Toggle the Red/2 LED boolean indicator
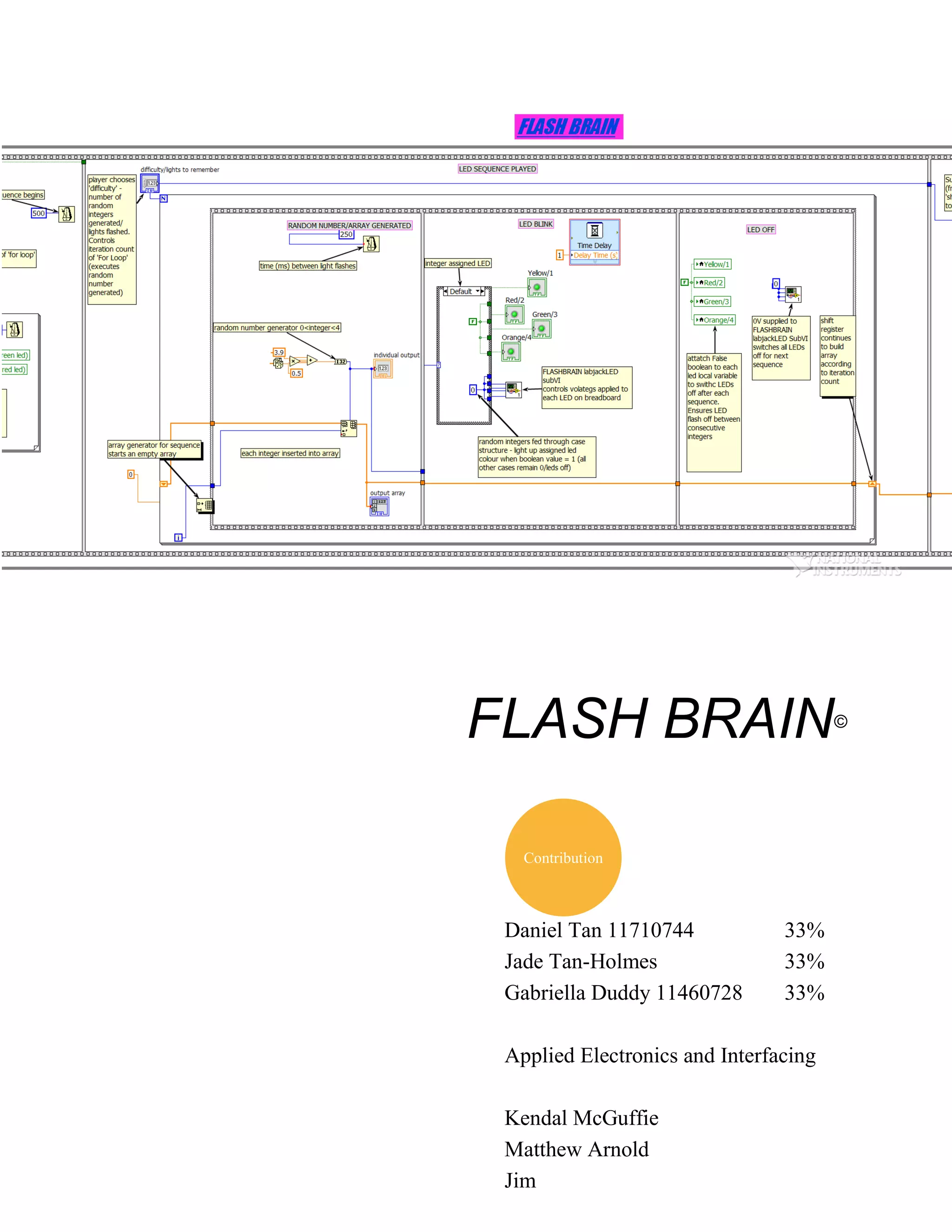952x1232 pixels. [515, 315]
